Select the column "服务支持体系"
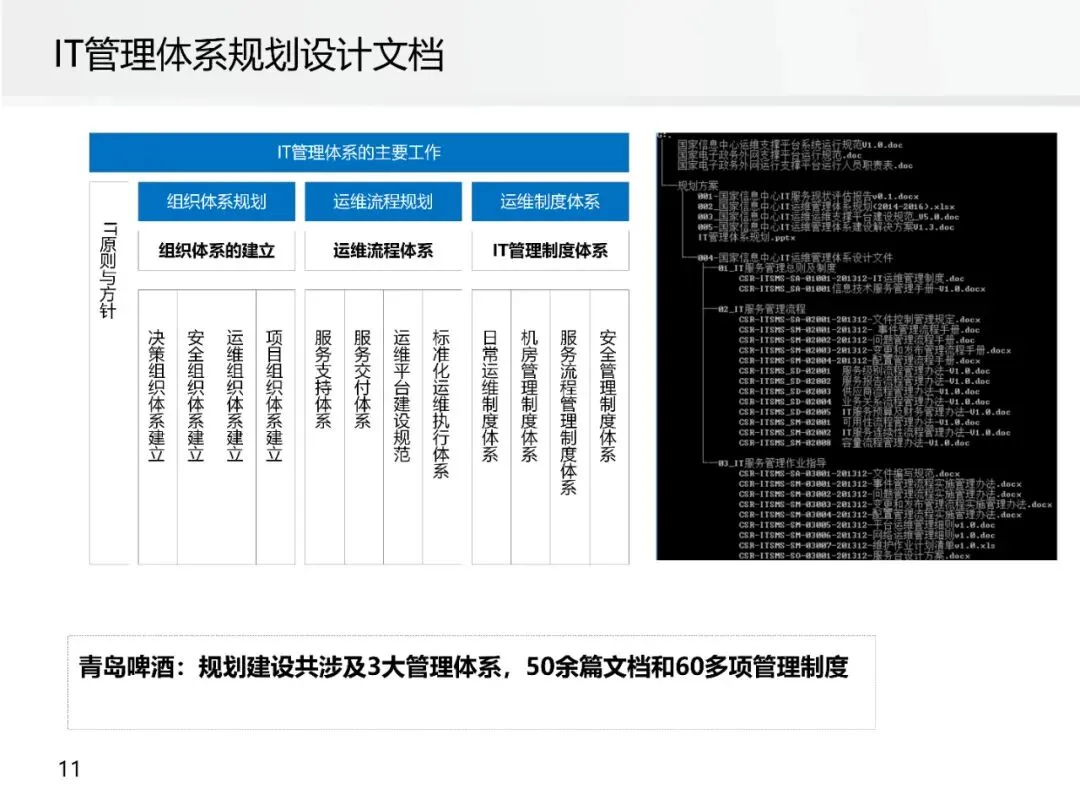The width and height of the screenshot is (1080, 810). pyautogui.click(x=324, y=379)
